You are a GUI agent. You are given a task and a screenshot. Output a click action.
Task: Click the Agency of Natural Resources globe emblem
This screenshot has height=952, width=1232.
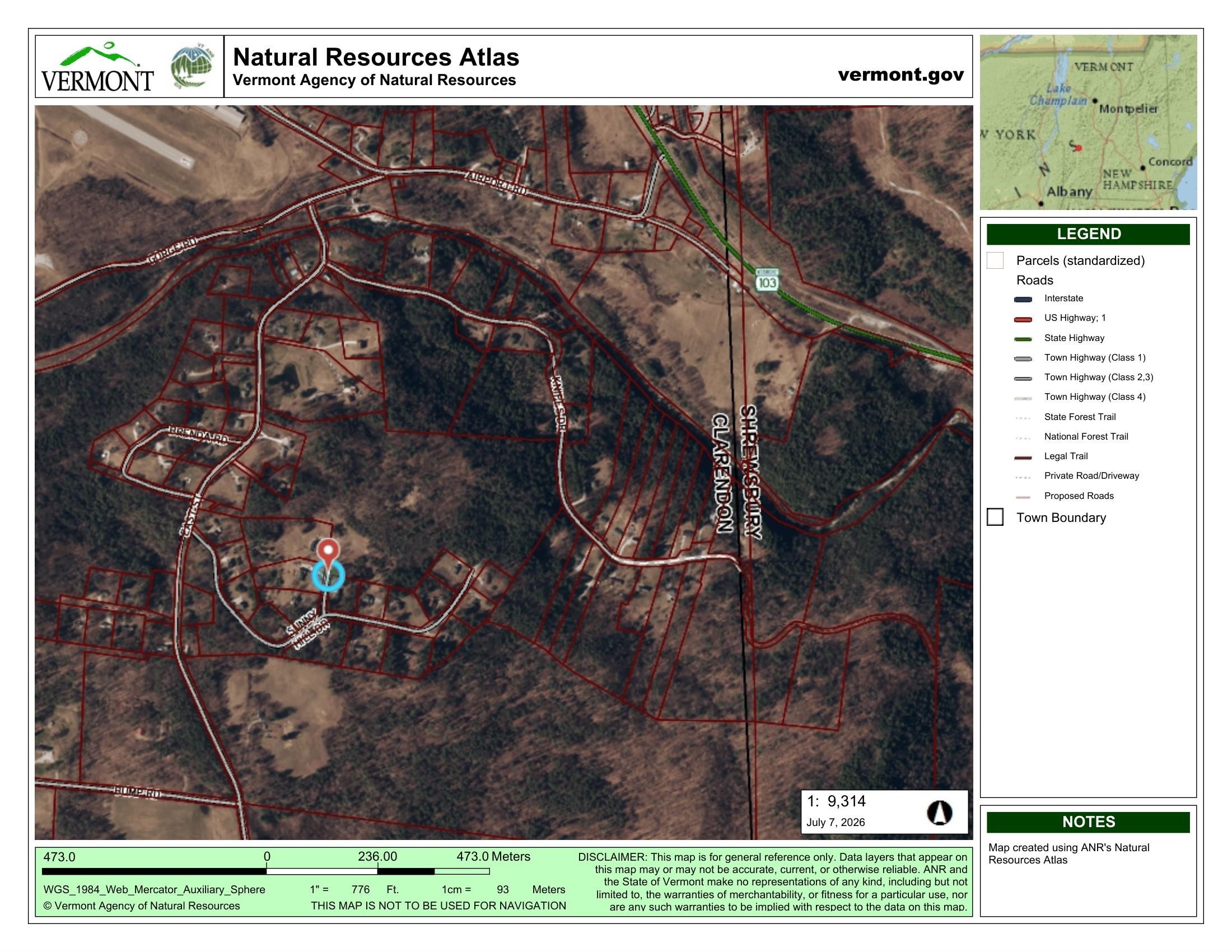192,67
